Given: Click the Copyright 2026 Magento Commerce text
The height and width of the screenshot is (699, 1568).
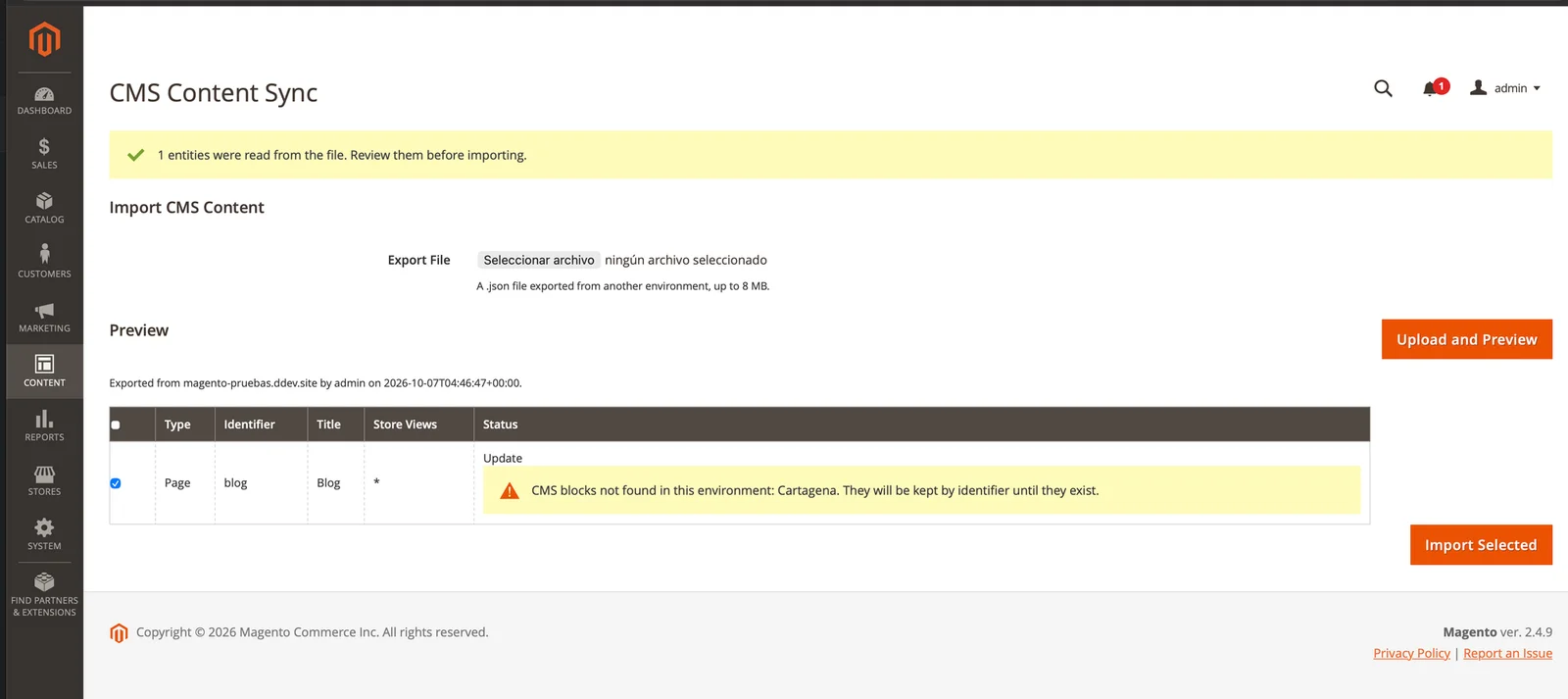Looking at the screenshot, I should coord(312,632).
